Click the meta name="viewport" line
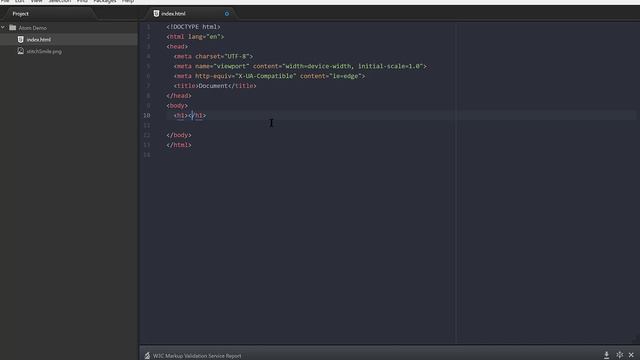 pyautogui.click(x=300, y=66)
